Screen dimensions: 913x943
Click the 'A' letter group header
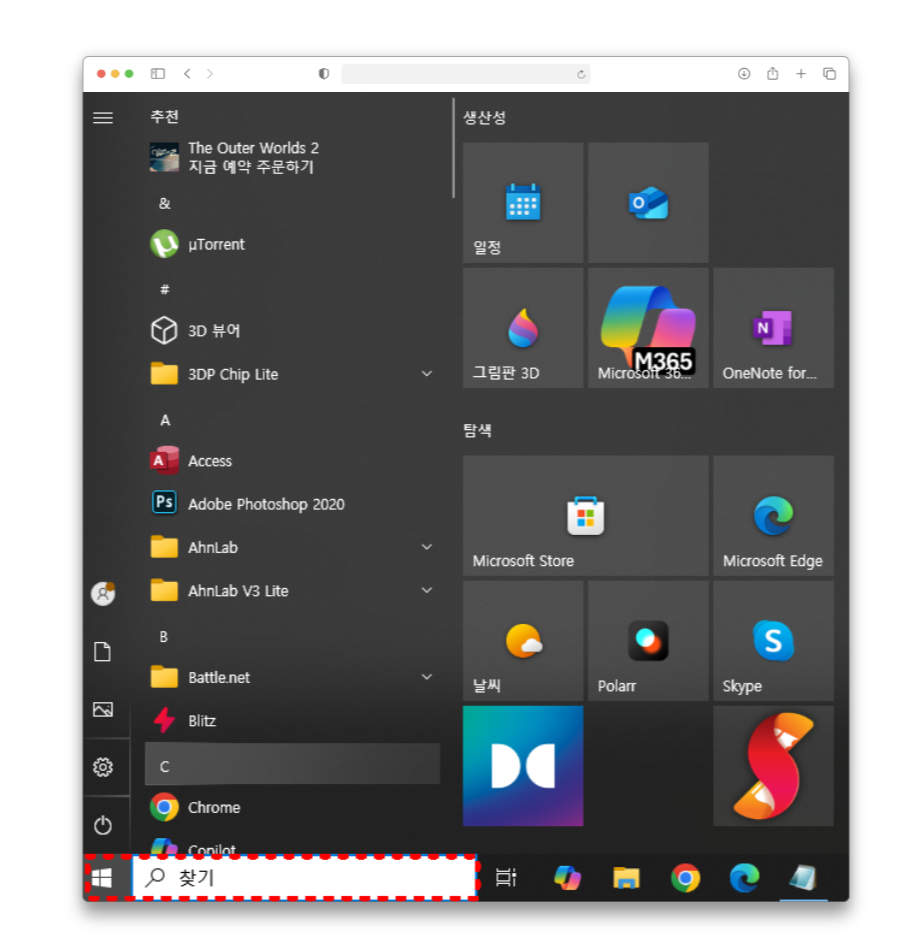165,420
